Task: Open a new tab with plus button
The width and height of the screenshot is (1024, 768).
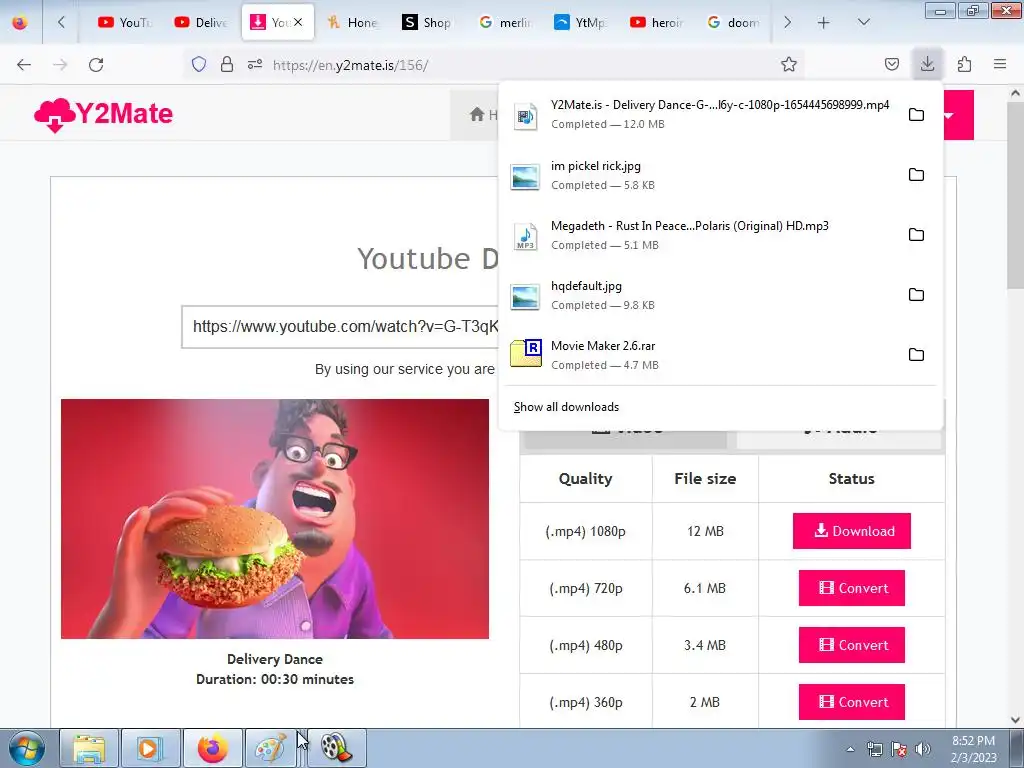Action: (824, 22)
